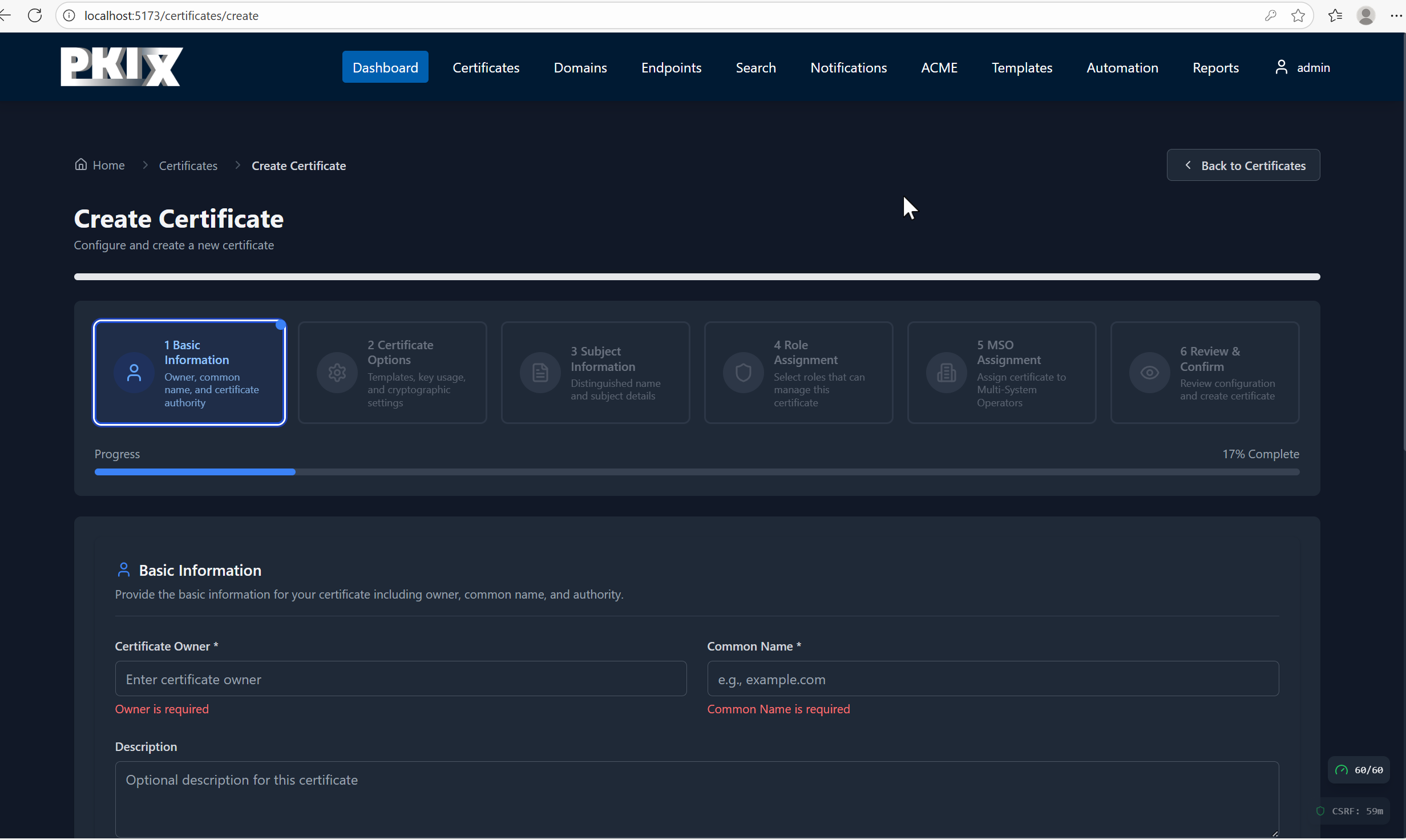This screenshot has width=1406, height=840.
Task: Follow the Certificates breadcrumb link
Action: tap(188, 165)
